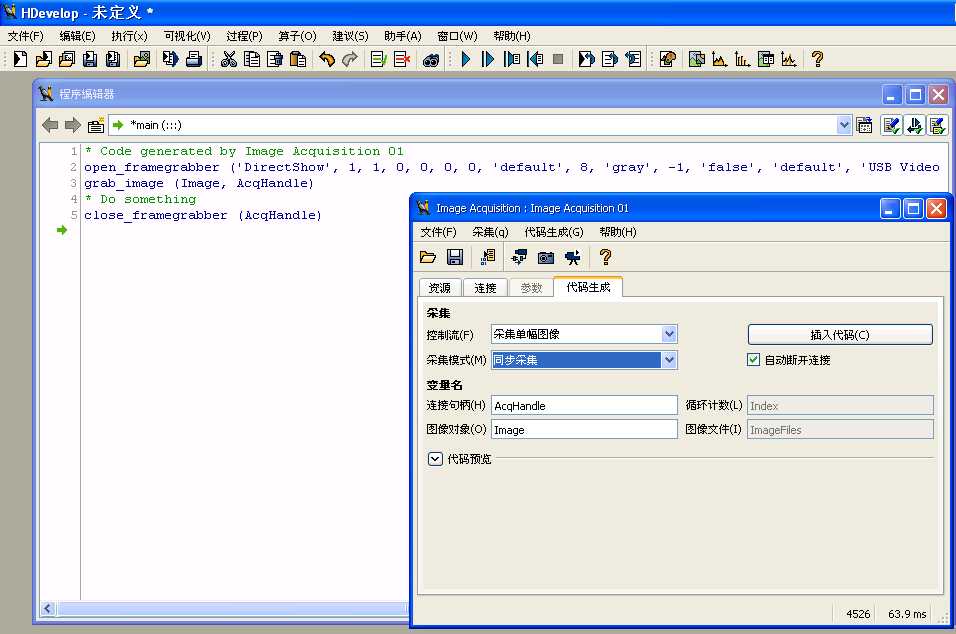Click the binoculars Find icon
This screenshot has width=956, height=634.
431,60
